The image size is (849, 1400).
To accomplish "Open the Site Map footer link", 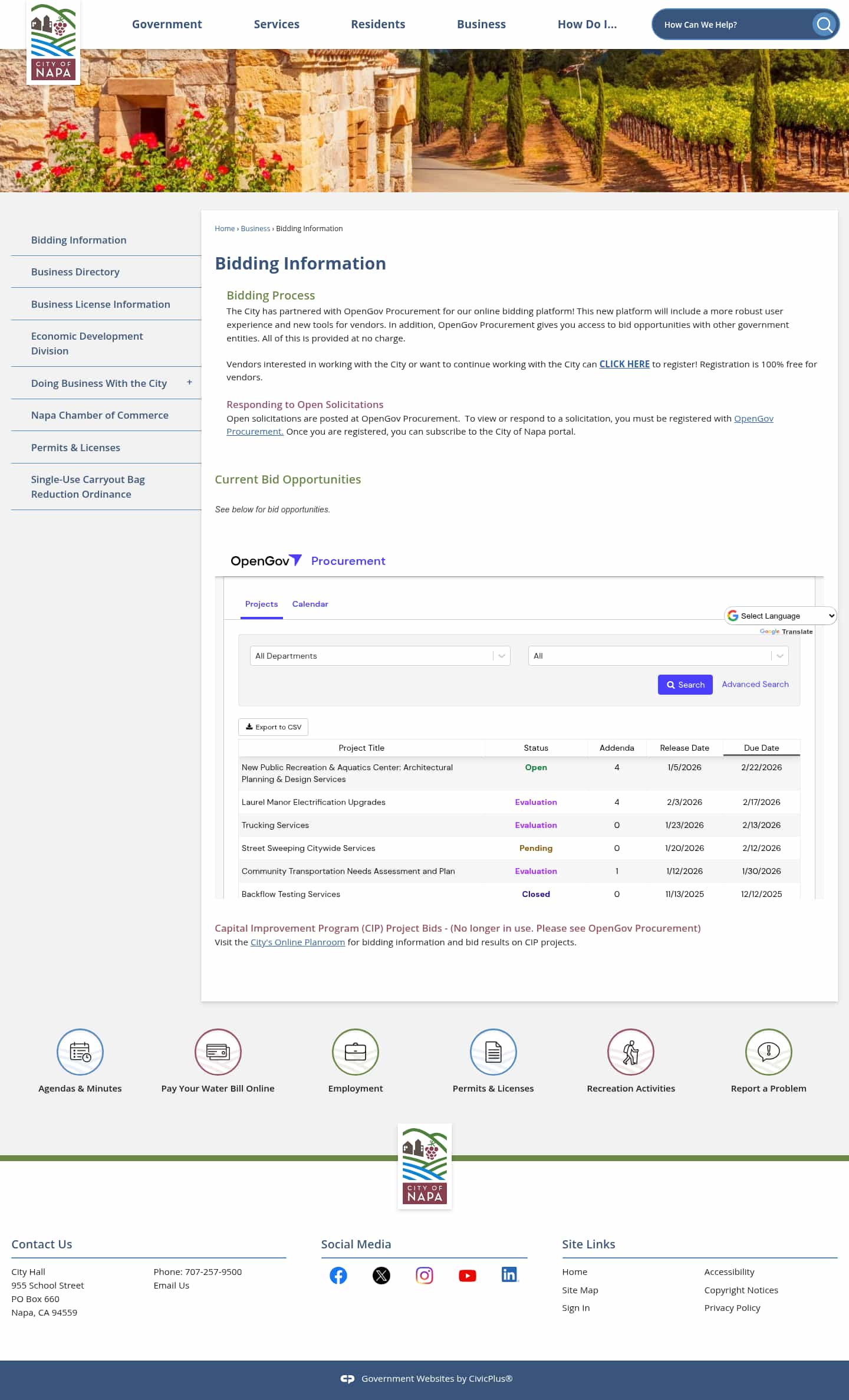I will [580, 1290].
